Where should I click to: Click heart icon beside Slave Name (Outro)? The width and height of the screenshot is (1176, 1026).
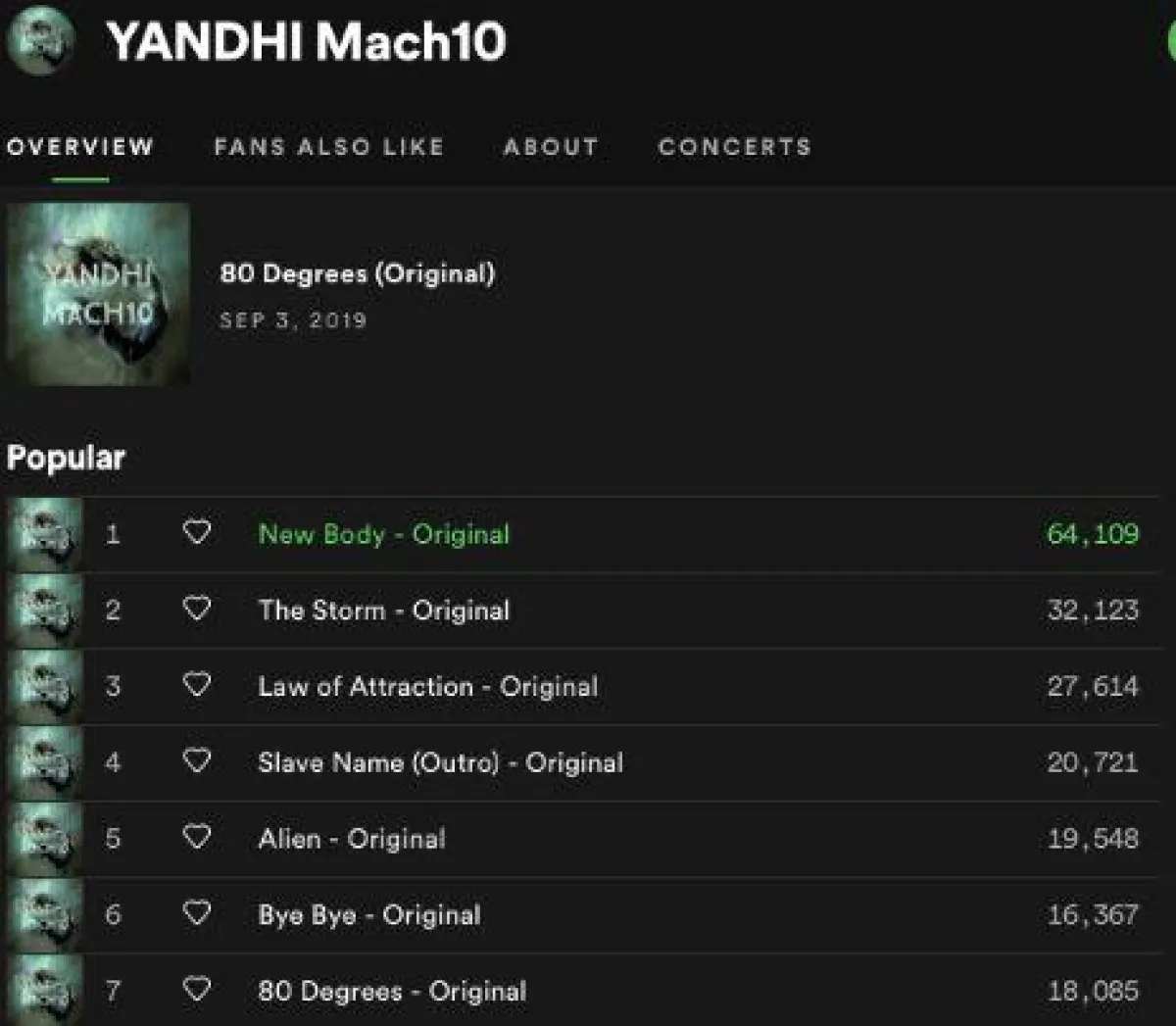(x=197, y=760)
